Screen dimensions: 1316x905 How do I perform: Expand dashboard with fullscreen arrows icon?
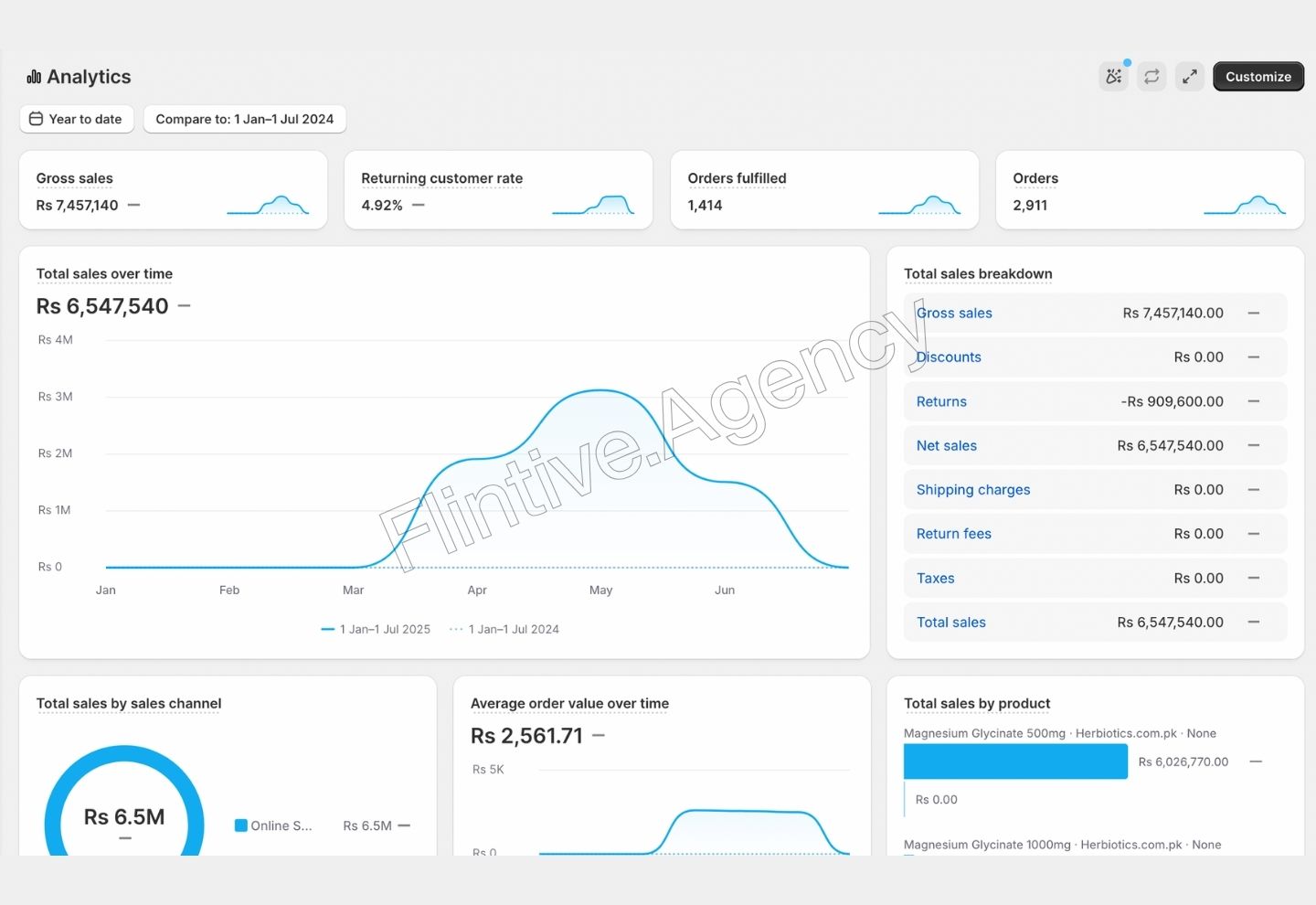click(x=1189, y=77)
